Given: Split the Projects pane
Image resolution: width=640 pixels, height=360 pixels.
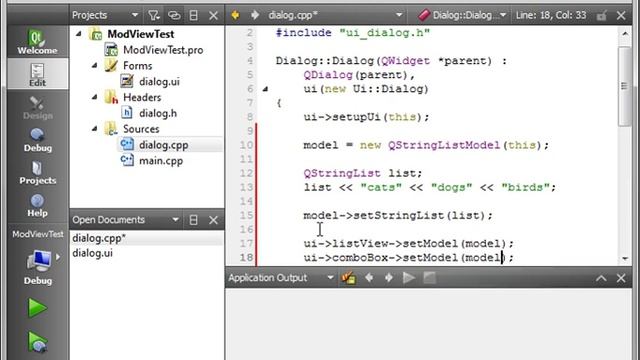Looking at the screenshot, I should pyautogui.click(x=193, y=16).
